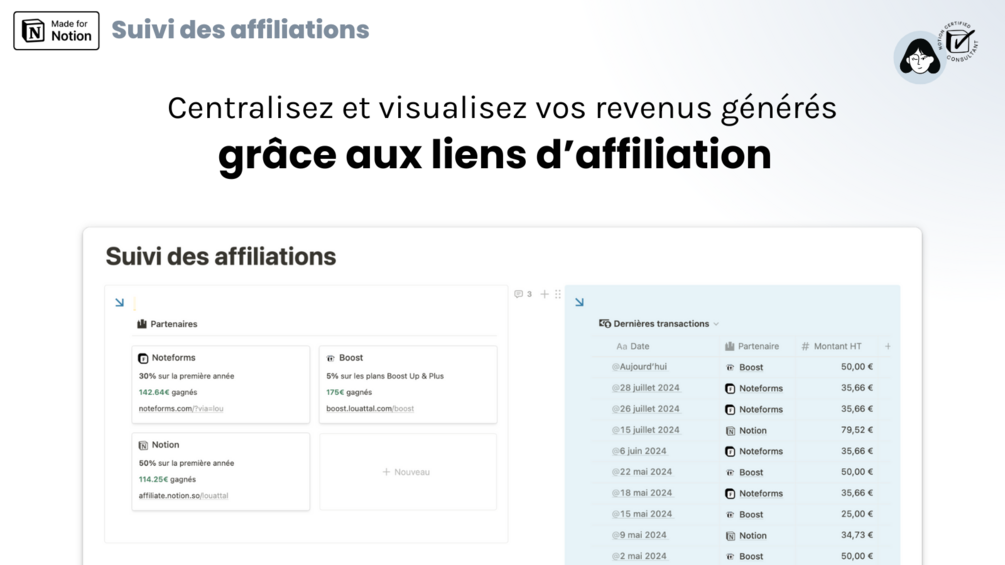This screenshot has height=565, width=1005.
Task: Click the 34,73 € amount cell
Action: 857,536
